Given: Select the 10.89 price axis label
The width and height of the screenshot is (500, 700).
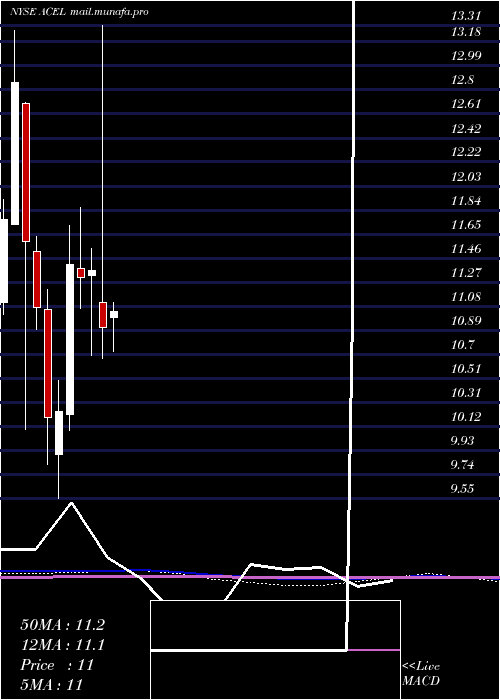Looking at the screenshot, I should 466,321.
